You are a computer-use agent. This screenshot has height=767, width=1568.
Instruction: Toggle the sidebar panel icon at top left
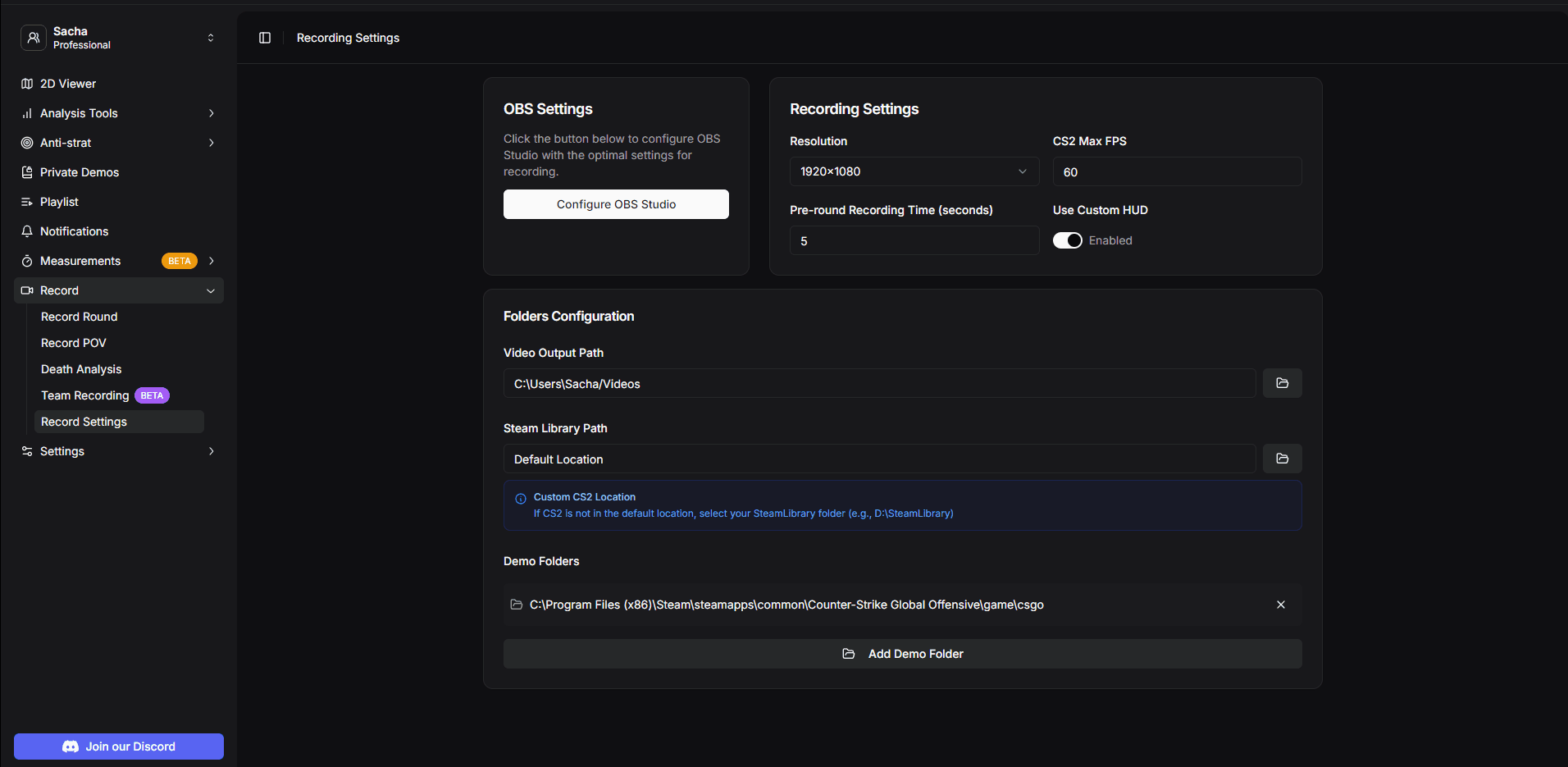(264, 38)
